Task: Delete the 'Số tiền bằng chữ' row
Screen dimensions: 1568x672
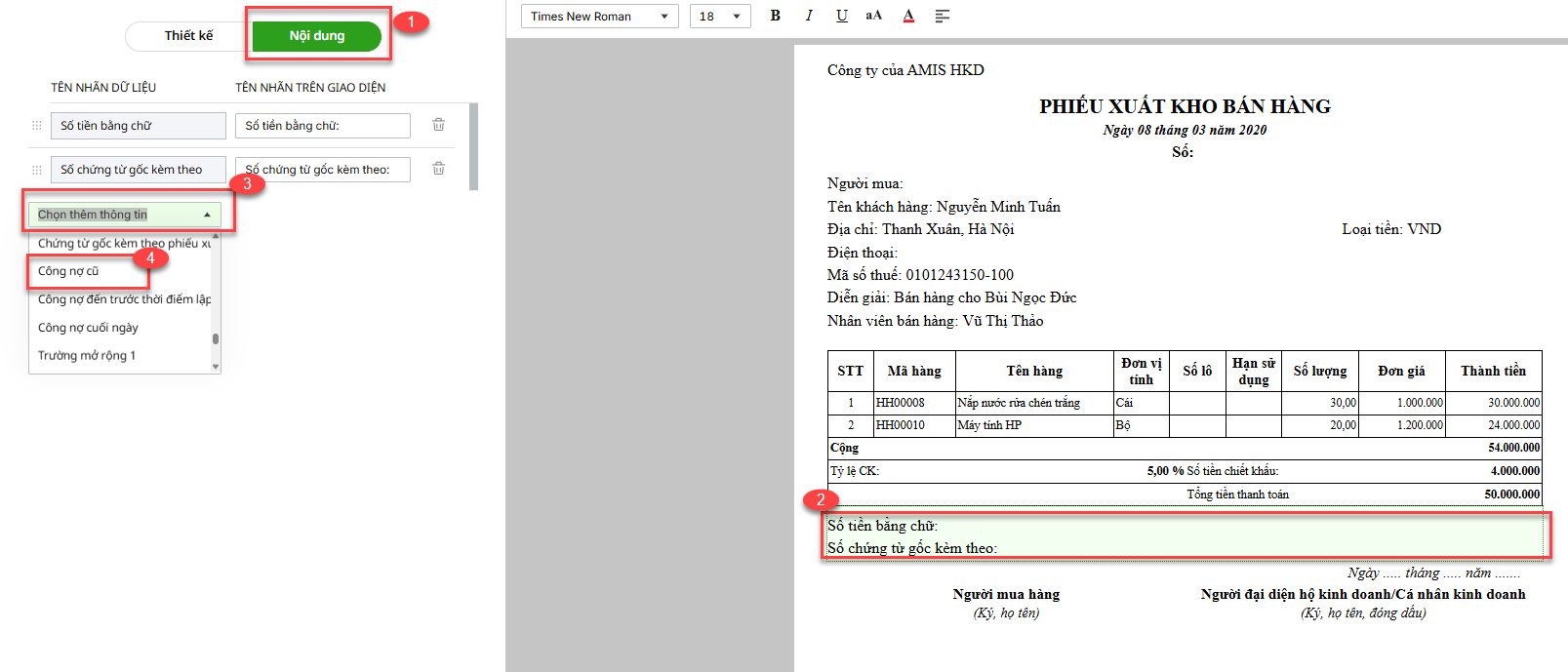Action: tap(439, 125)
